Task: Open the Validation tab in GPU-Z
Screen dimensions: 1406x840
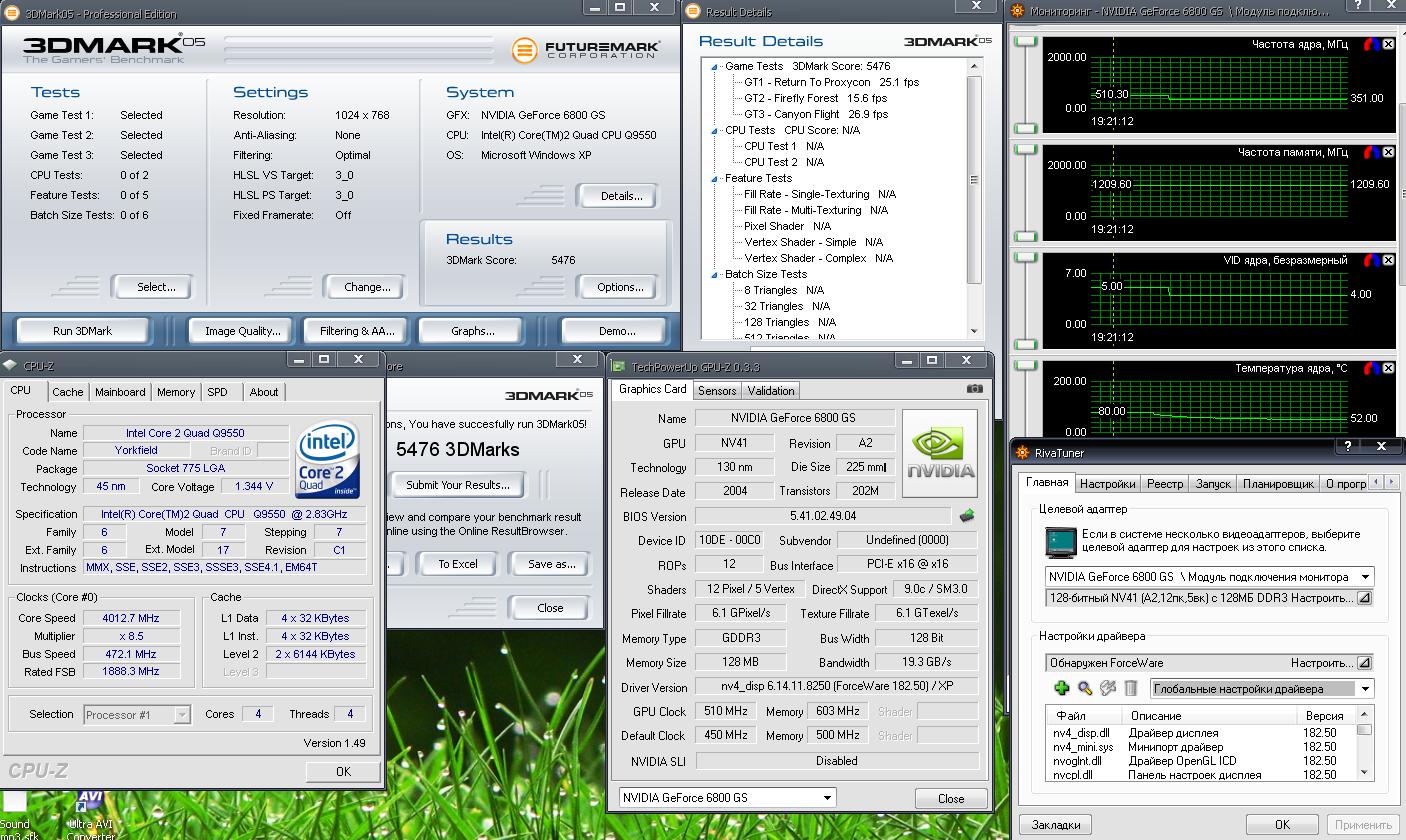Action: pos(770,391)
